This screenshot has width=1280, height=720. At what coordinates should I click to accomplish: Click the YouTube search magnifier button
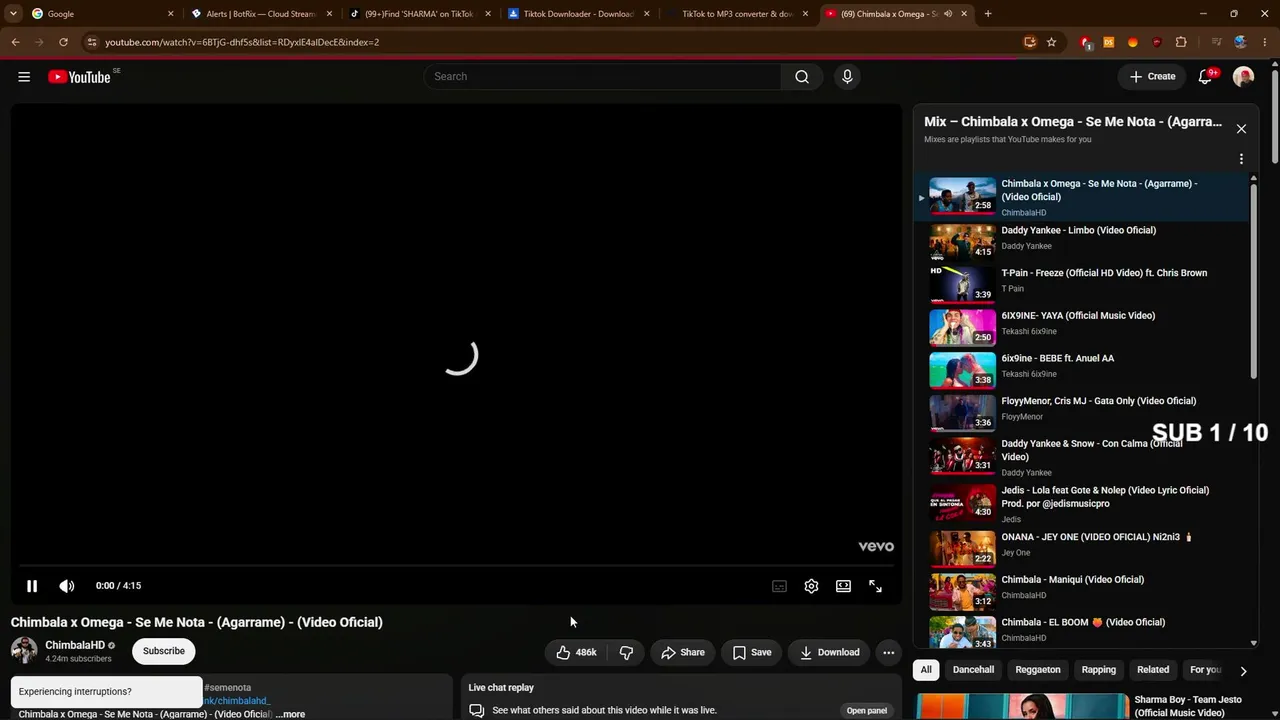pos(802,77)
